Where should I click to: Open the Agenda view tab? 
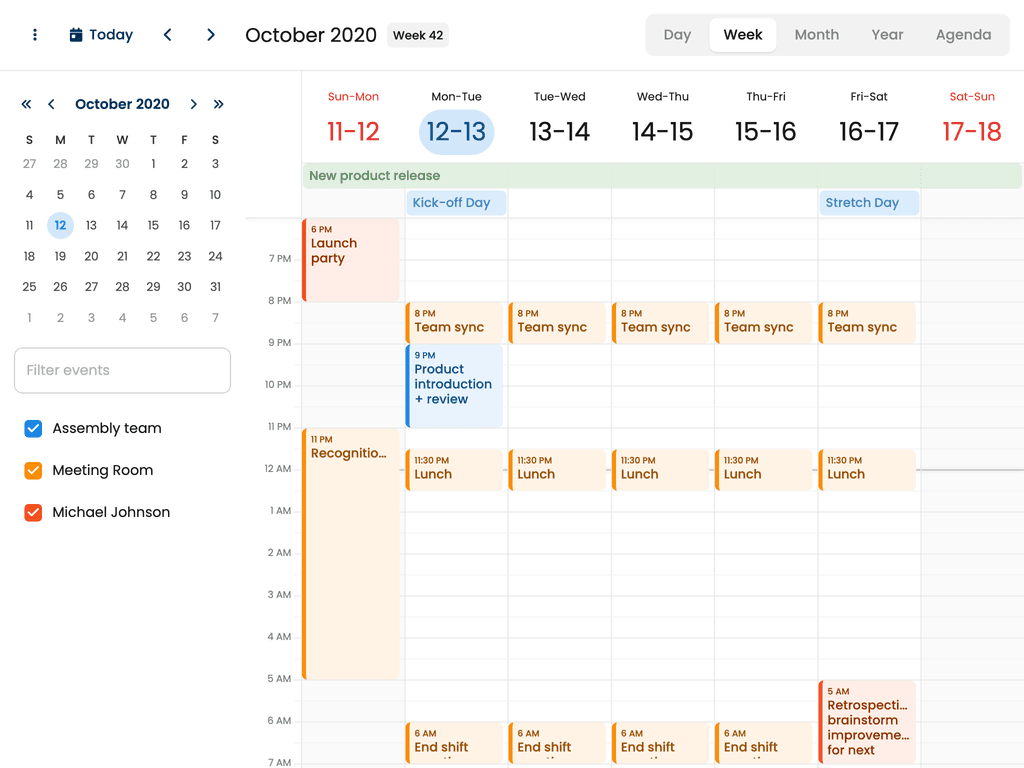pos(963,35)
